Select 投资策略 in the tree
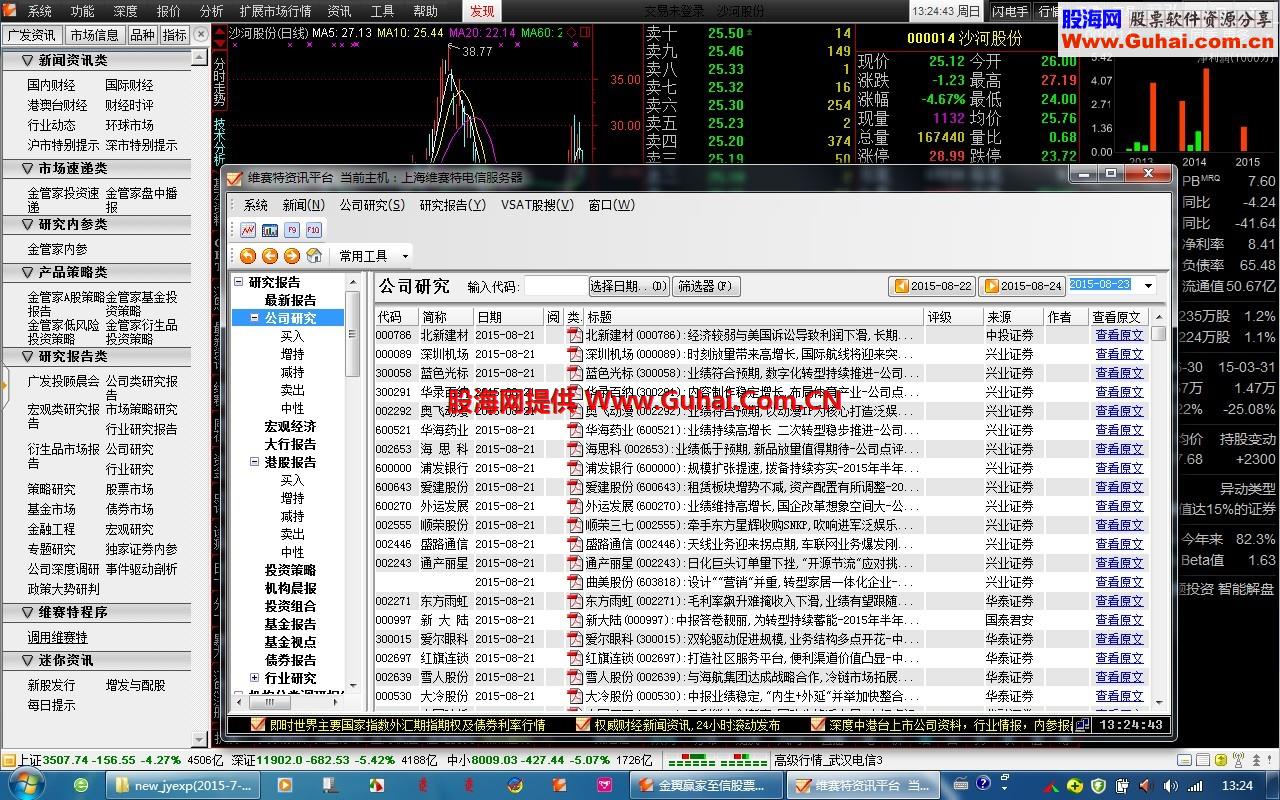Image resolution: width=1280 pixels, height=800 pixels. [290, 570]
